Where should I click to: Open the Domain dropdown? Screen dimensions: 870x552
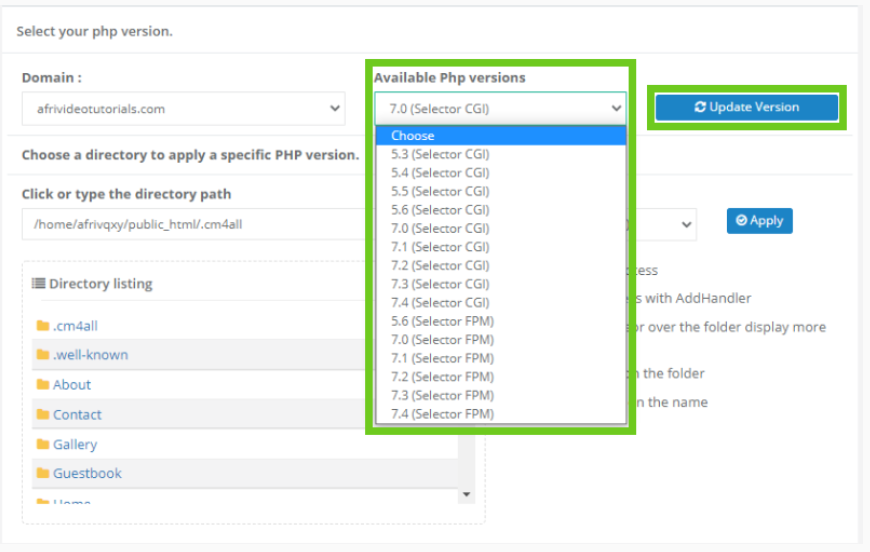pos(183,109)
